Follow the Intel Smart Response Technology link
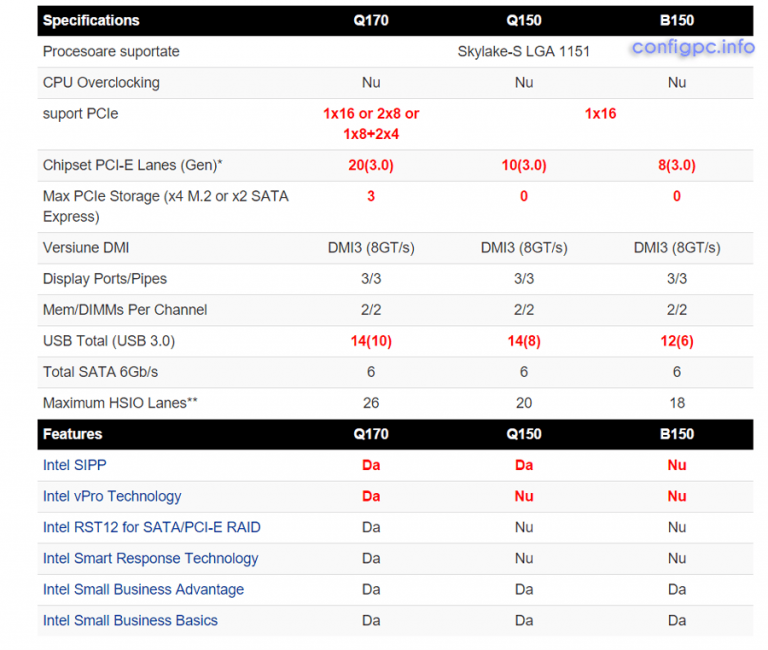The height and width of the screenshot is (650, 768). tap(150, 558)
